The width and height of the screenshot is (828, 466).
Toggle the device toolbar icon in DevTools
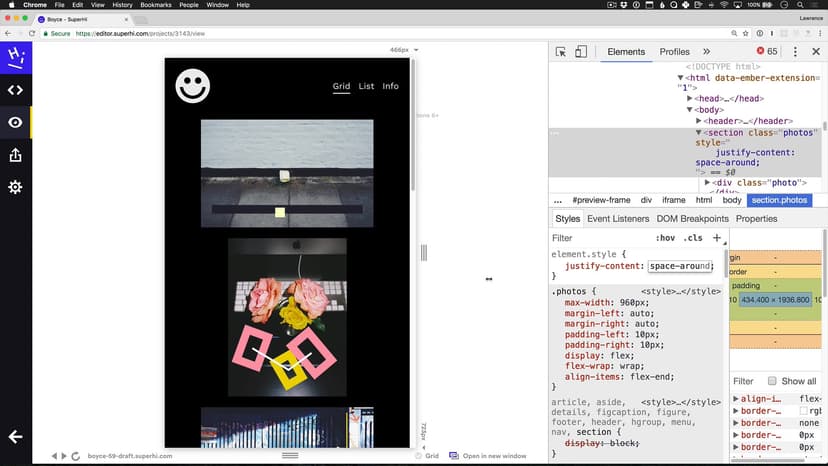581,52
